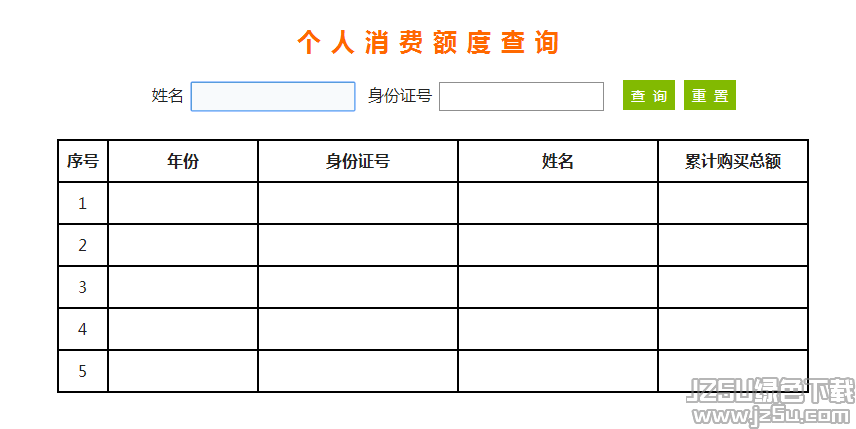Select the 年份 column header
Image resolution: width=856 pixels, height=429 pixels.
[x=183, y=161]
